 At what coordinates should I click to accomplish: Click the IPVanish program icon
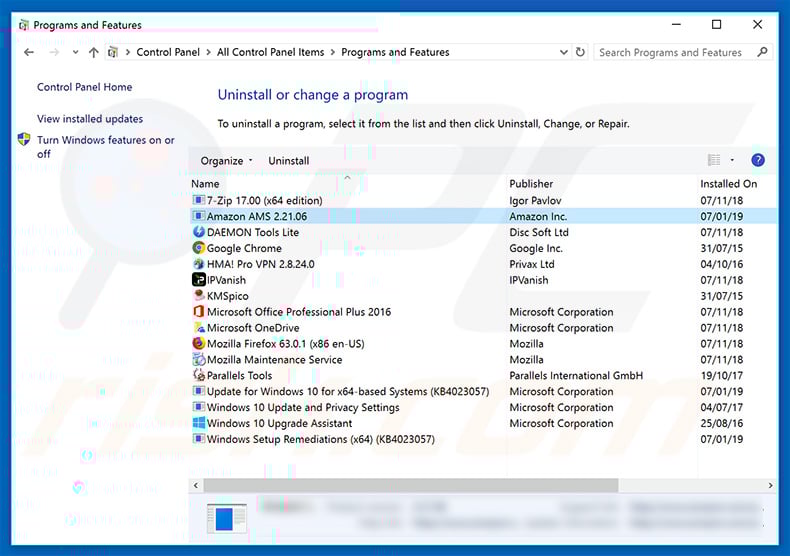click(199, 280)
